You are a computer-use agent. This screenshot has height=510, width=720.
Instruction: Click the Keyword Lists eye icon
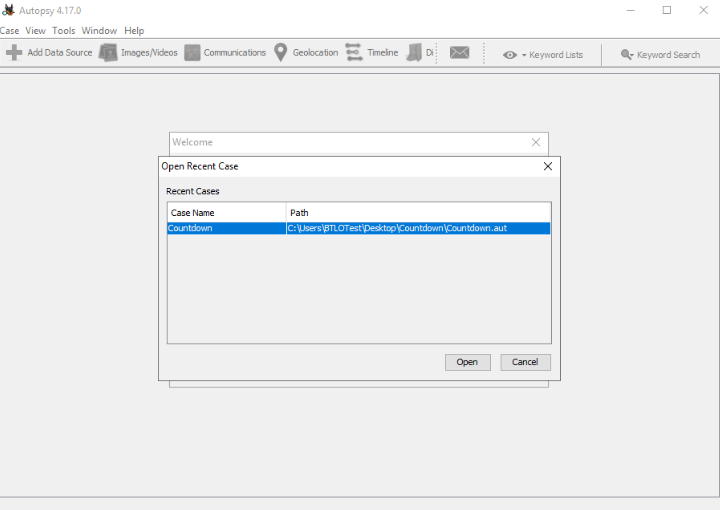(x=510, y=55)
